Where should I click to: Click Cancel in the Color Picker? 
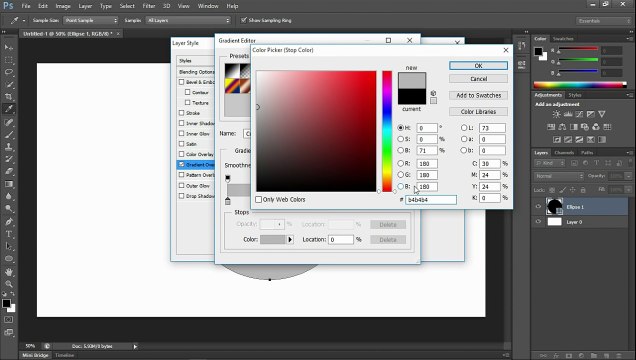(478, 79)
